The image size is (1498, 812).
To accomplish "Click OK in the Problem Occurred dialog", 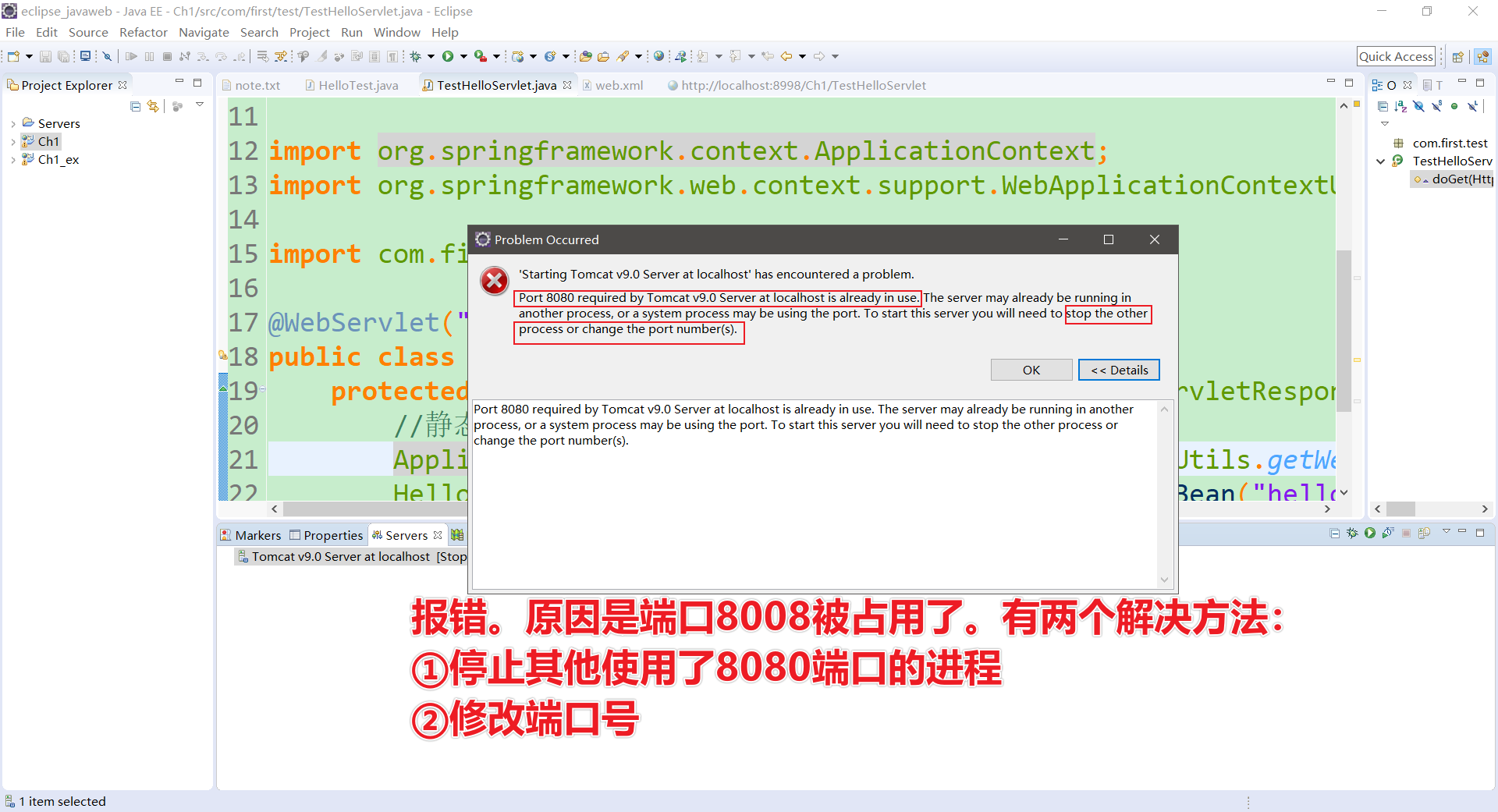I will click(x=1031, y=370).
